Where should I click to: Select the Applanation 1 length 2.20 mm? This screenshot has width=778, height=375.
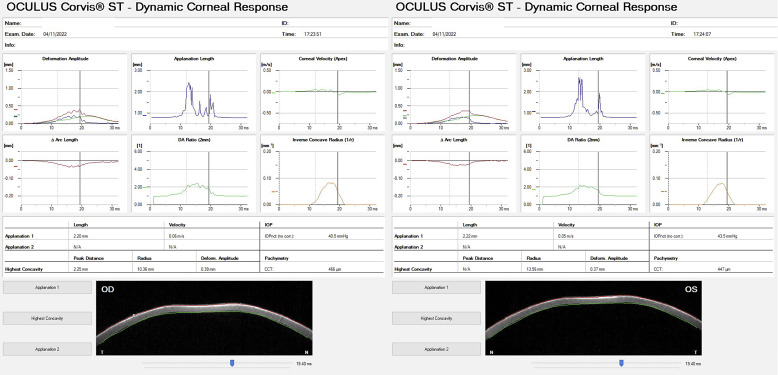point(80,237)
